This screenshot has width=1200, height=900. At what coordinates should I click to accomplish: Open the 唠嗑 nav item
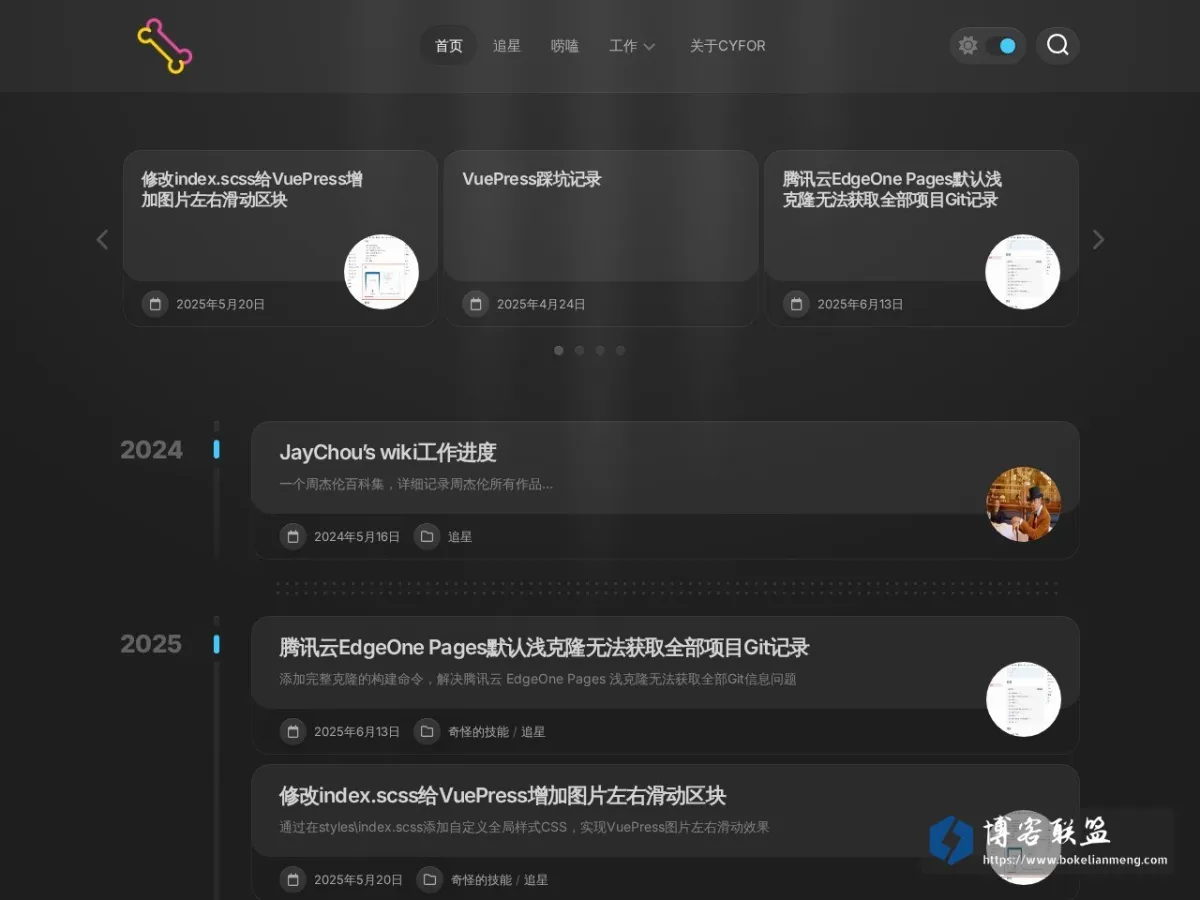point(565,46)
